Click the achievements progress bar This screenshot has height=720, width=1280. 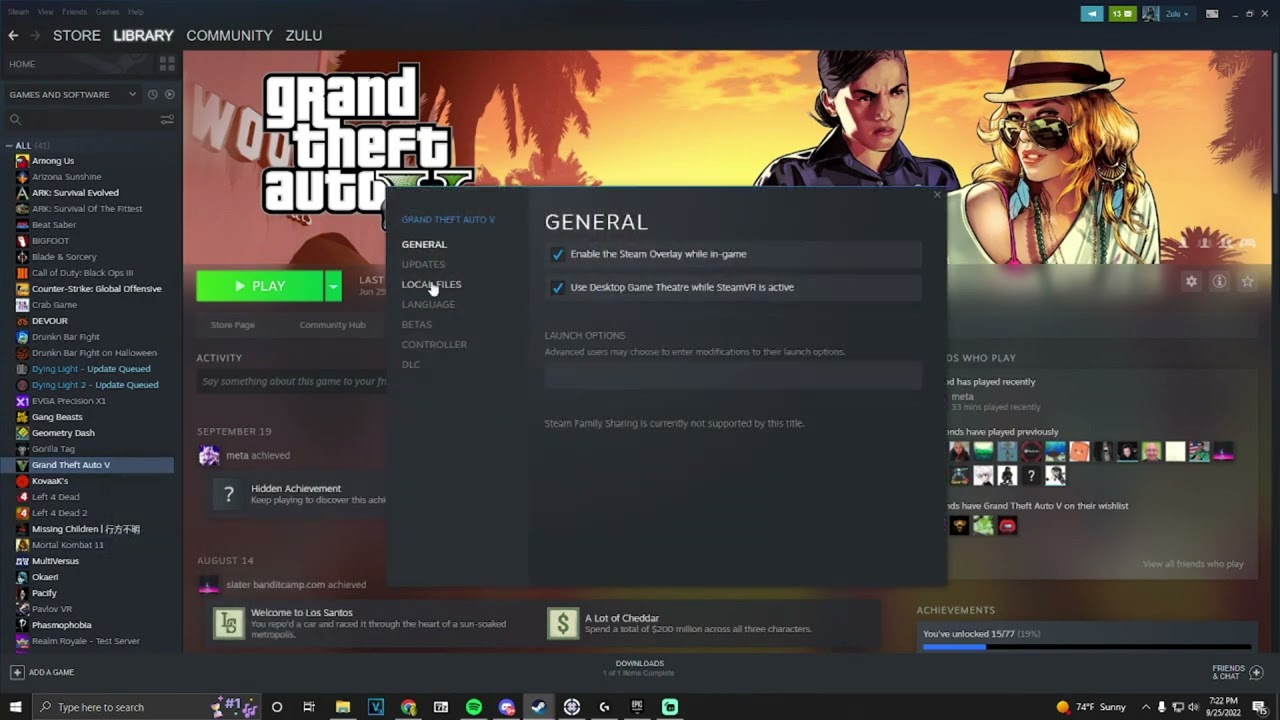(1087, 647)
